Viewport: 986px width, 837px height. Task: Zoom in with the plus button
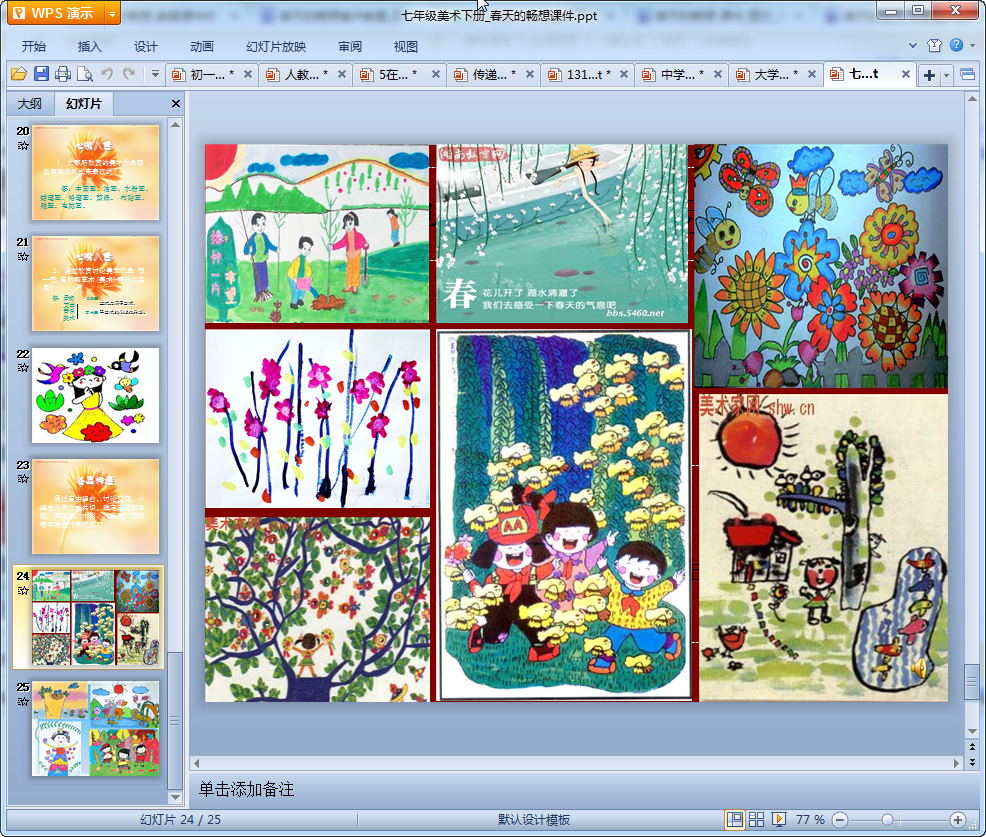(x=958, y=819)
